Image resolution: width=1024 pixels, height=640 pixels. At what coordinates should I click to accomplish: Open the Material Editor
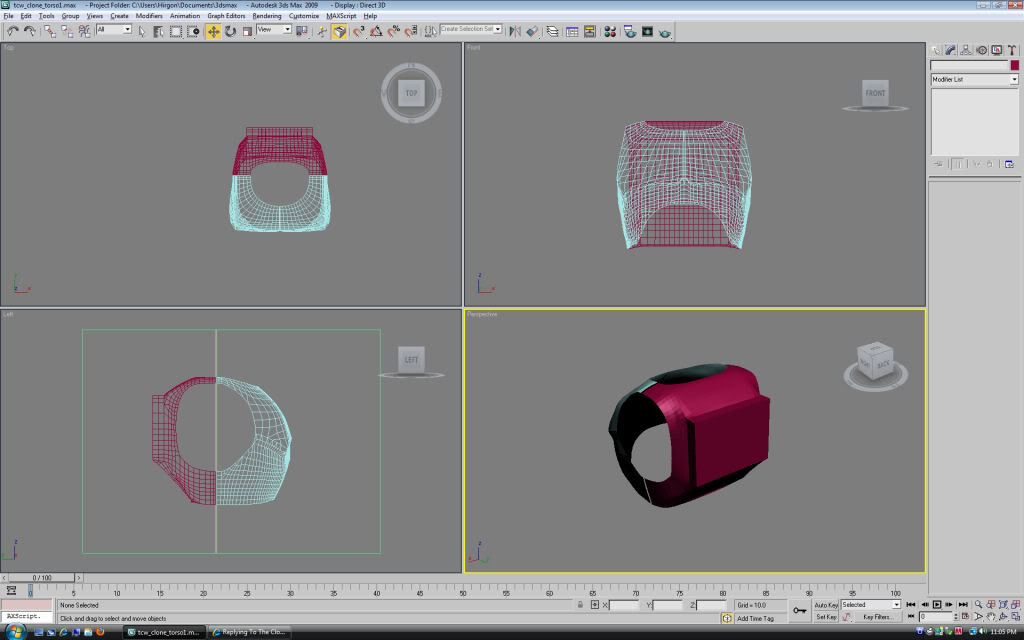pos(609,31)
